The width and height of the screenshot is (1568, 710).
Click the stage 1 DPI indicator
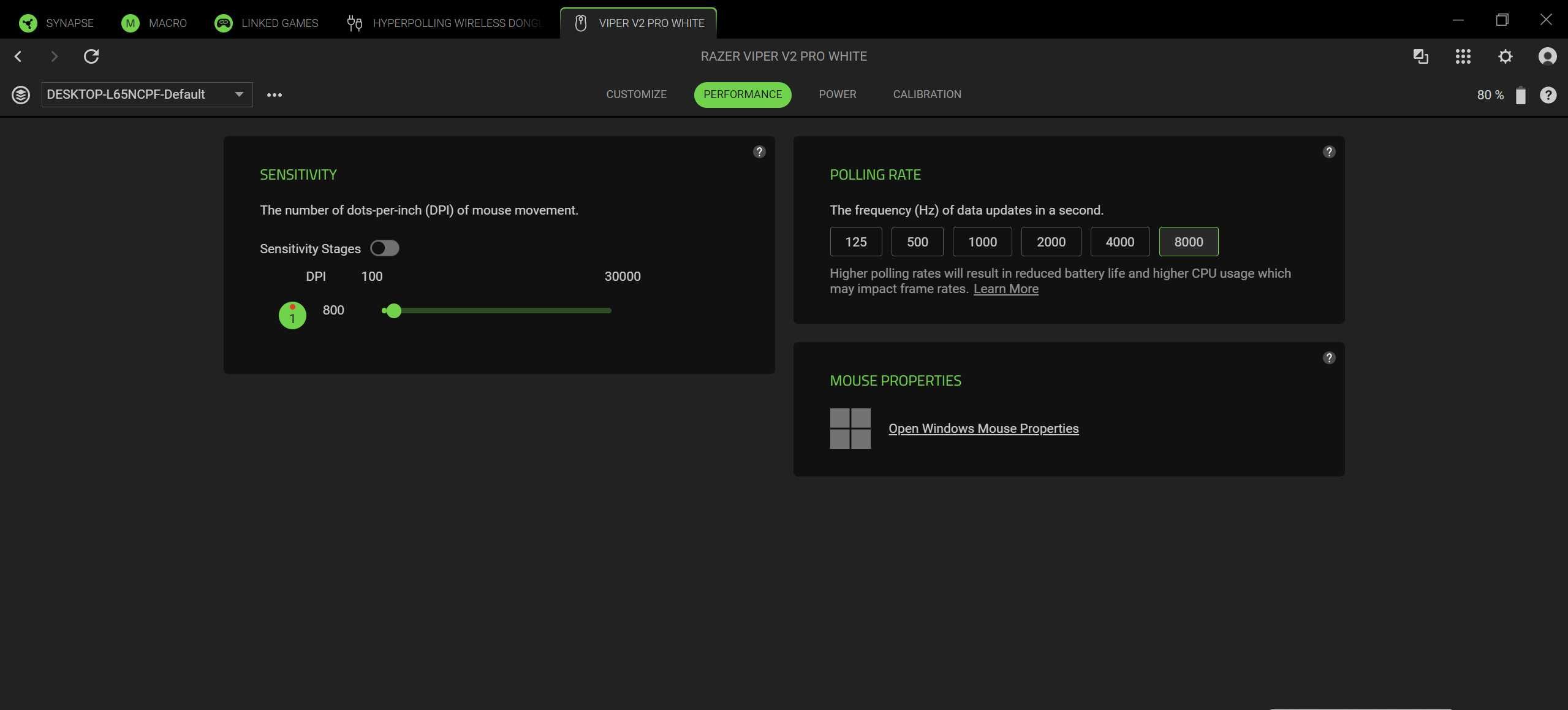292,316
